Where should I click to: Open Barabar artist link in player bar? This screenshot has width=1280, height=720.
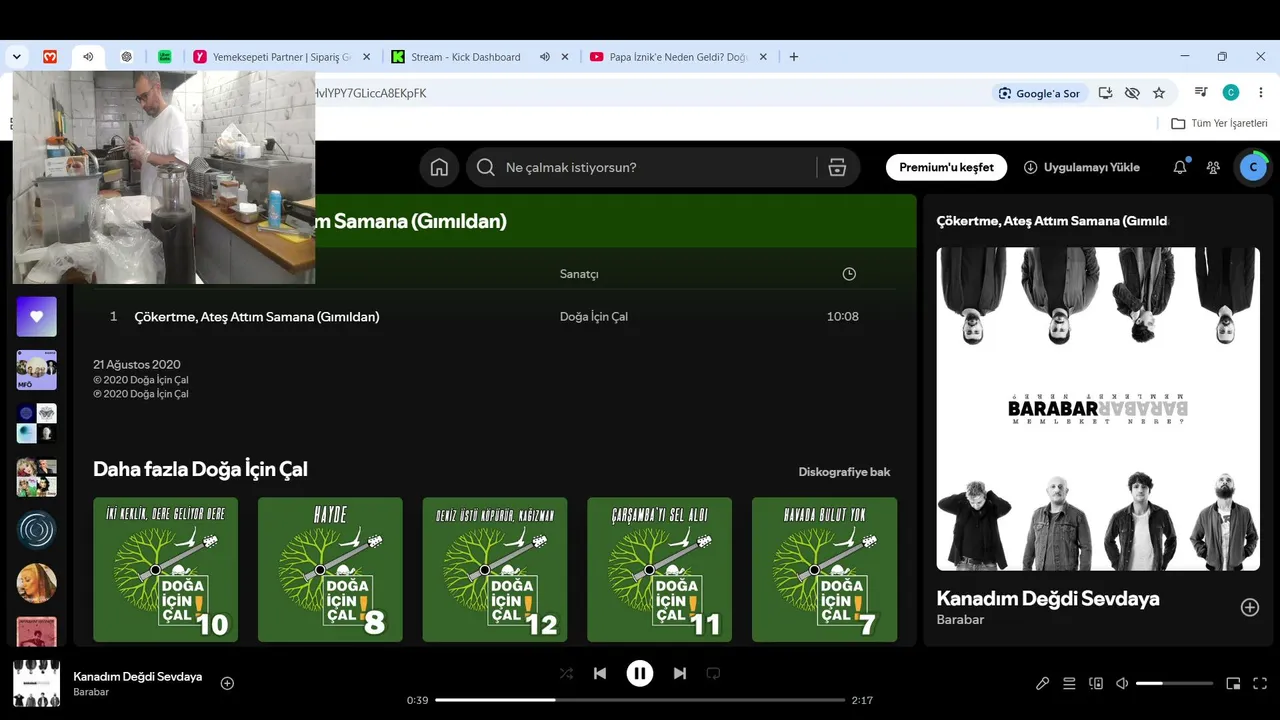pos(91,692)
